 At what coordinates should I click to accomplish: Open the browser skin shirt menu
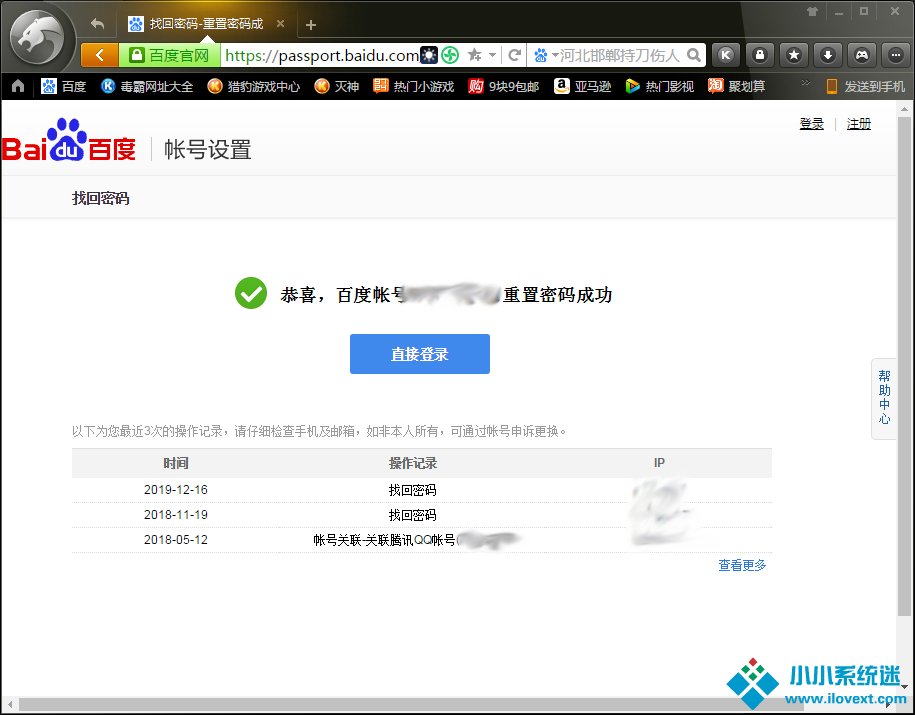tap(811, 11)
